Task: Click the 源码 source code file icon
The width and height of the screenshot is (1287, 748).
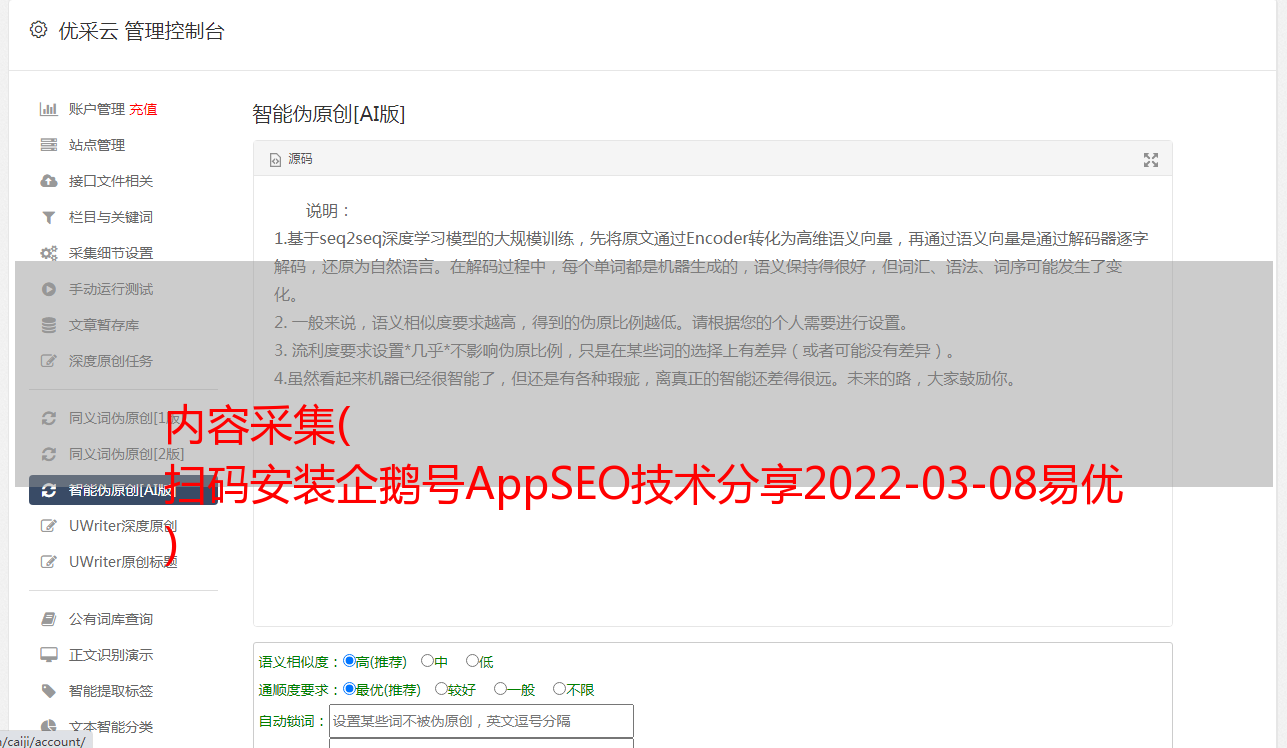Action: [x=276, y=160]
